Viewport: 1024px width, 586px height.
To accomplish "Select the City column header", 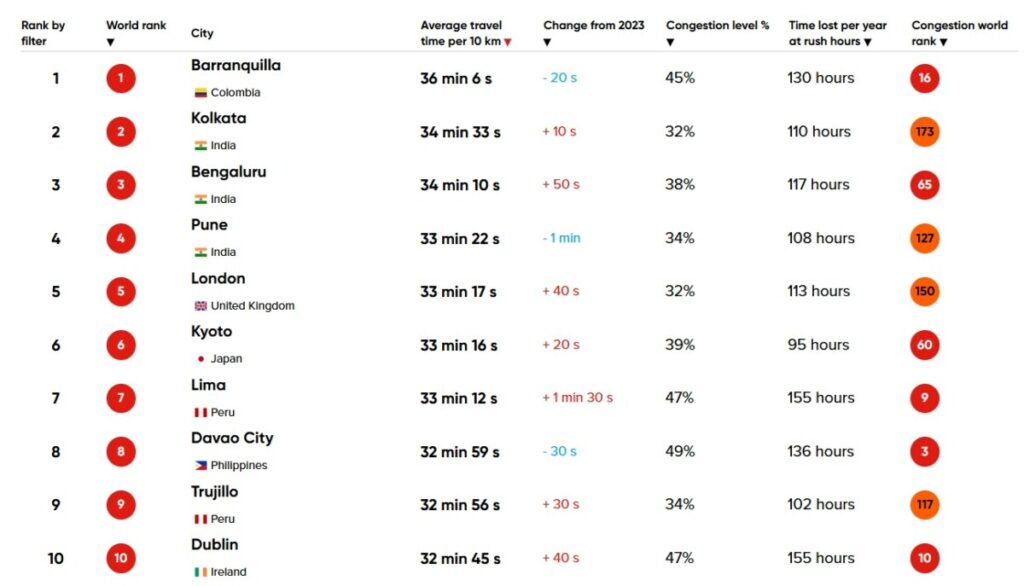I will click(x=202, y=34).
